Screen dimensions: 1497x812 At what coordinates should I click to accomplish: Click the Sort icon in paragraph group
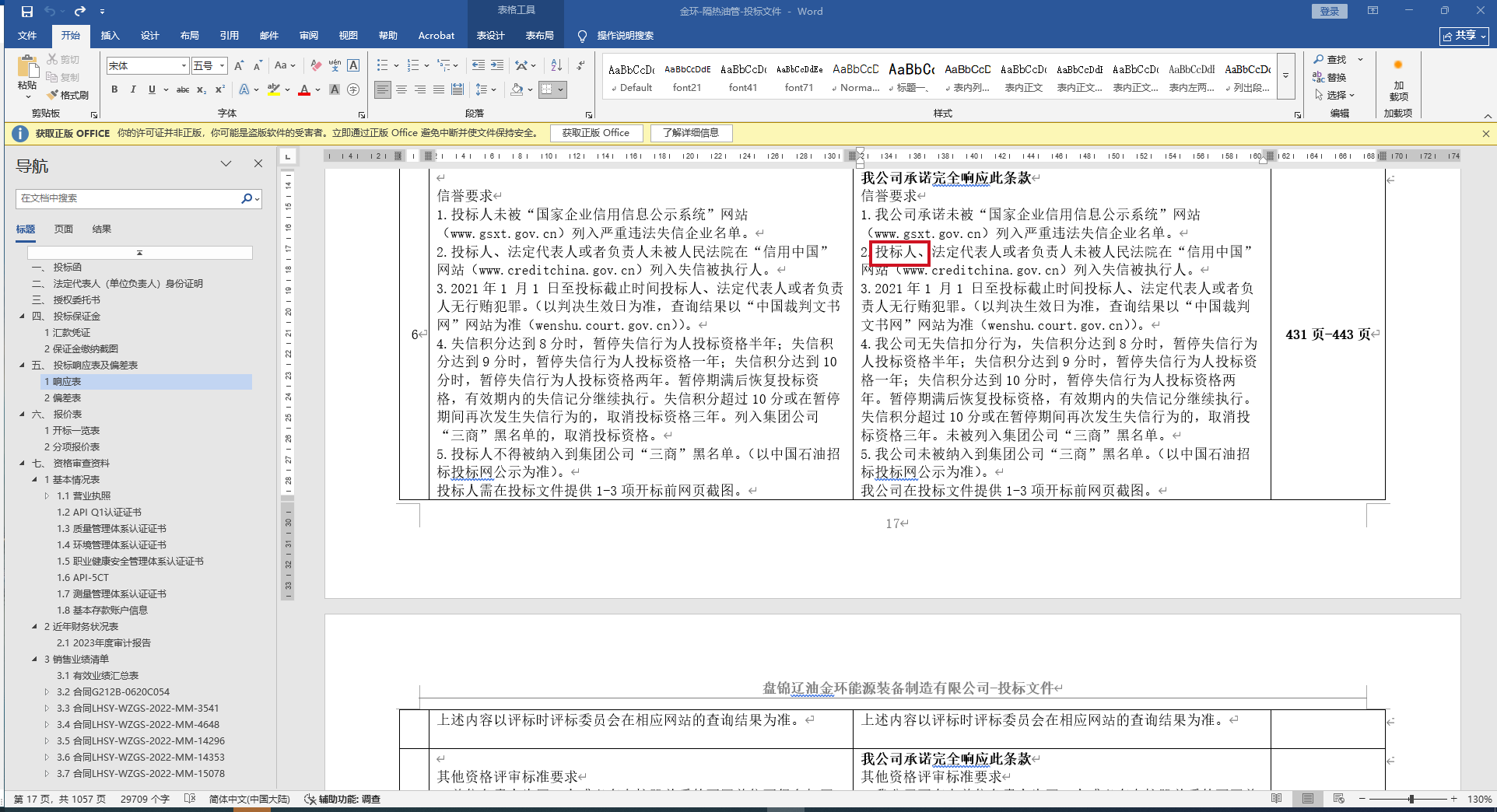[556, 65]
